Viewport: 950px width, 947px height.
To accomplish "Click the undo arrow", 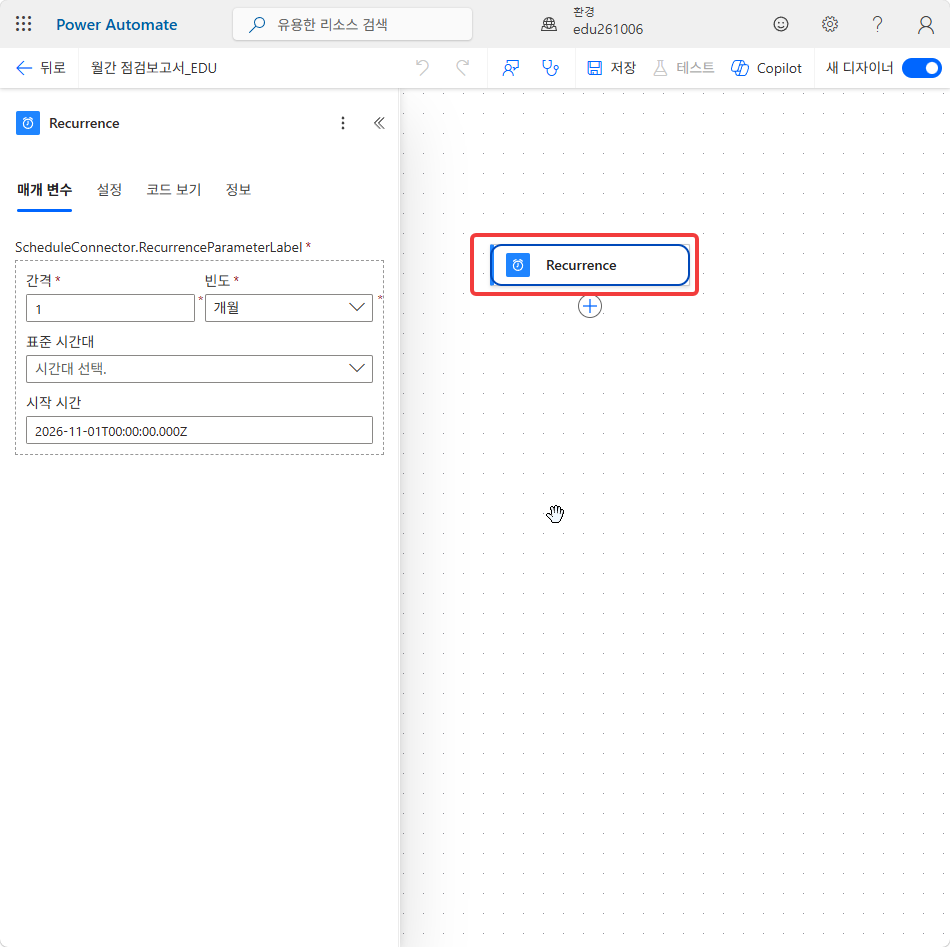I will (422, 68).
